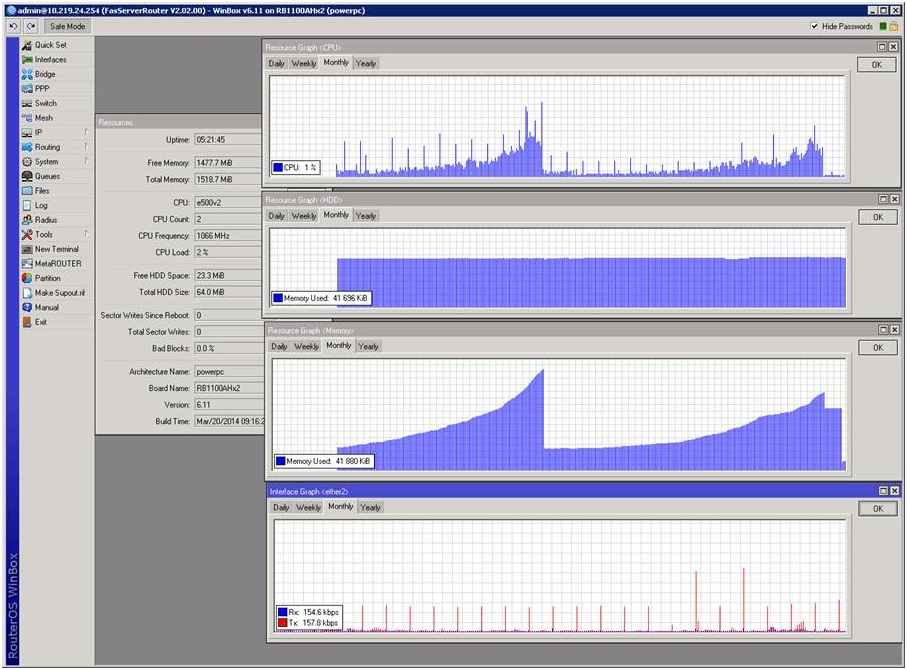This screenshot has width=907, height=670.
Task: Click the Interfaces icon in sidebar
Action: coord(27,60)
